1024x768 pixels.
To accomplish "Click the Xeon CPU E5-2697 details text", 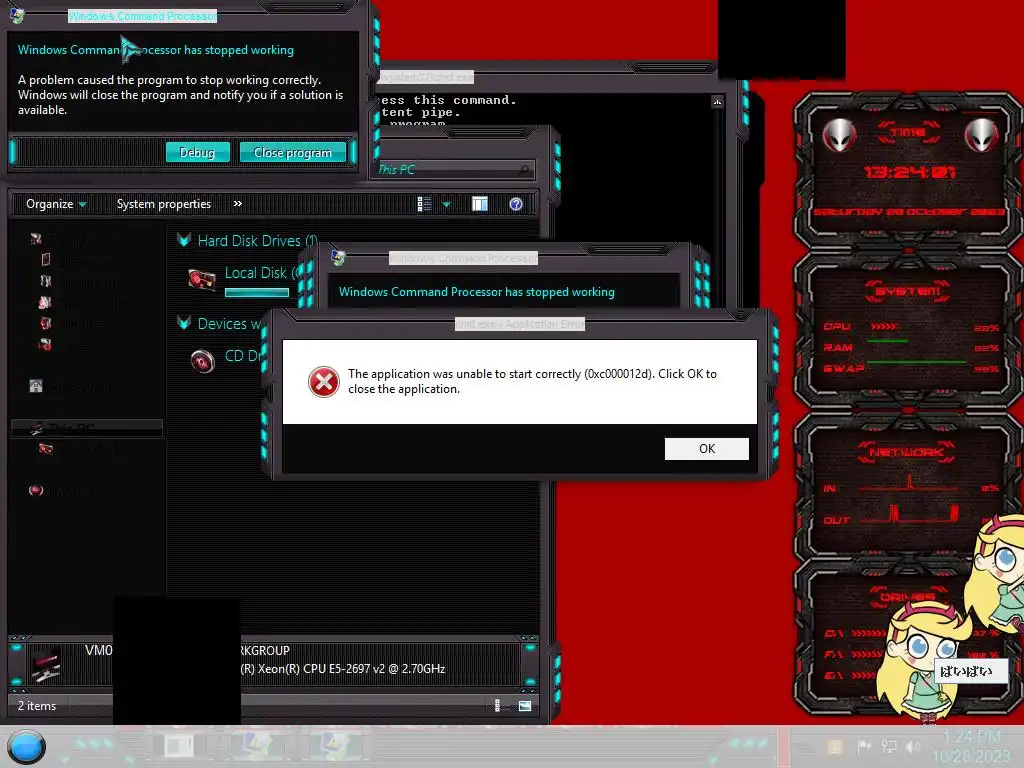I will (343, 669).
